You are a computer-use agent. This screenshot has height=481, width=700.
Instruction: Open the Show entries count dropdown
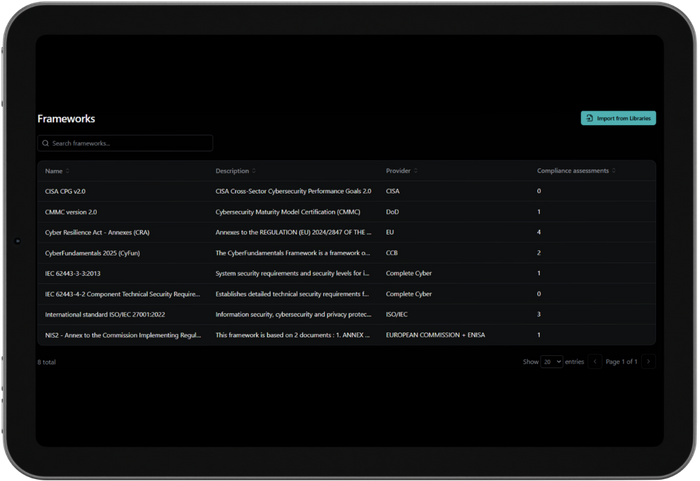pos(551,362)
